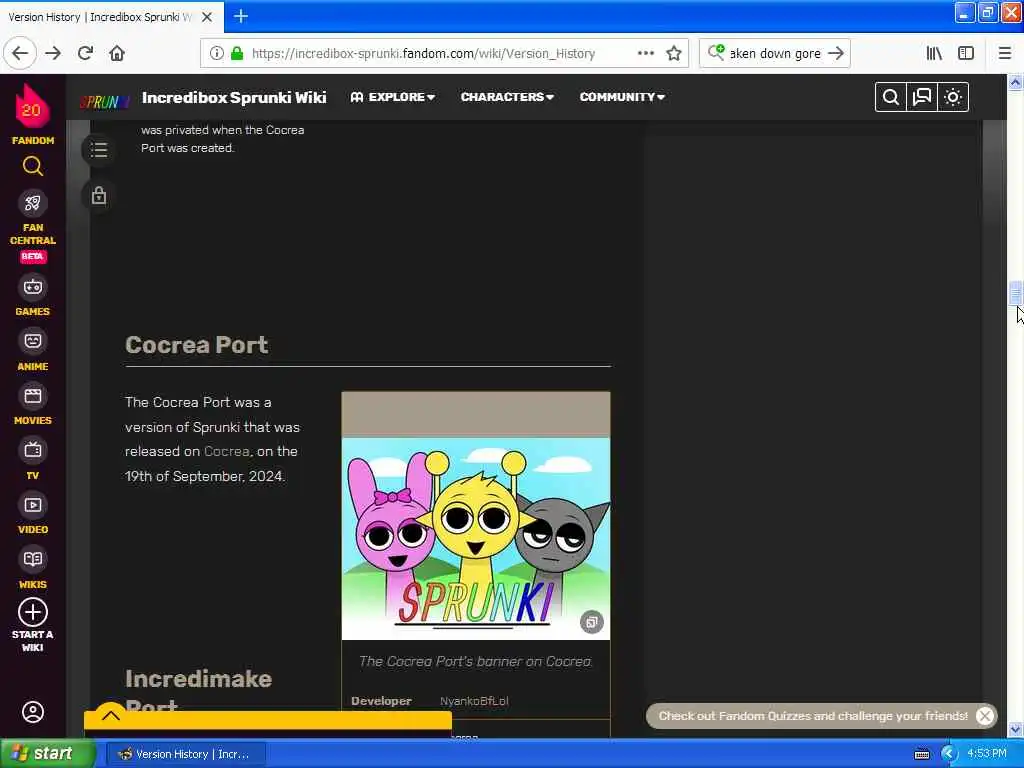Open the Sprunki banner image

(x=475, y=537)
